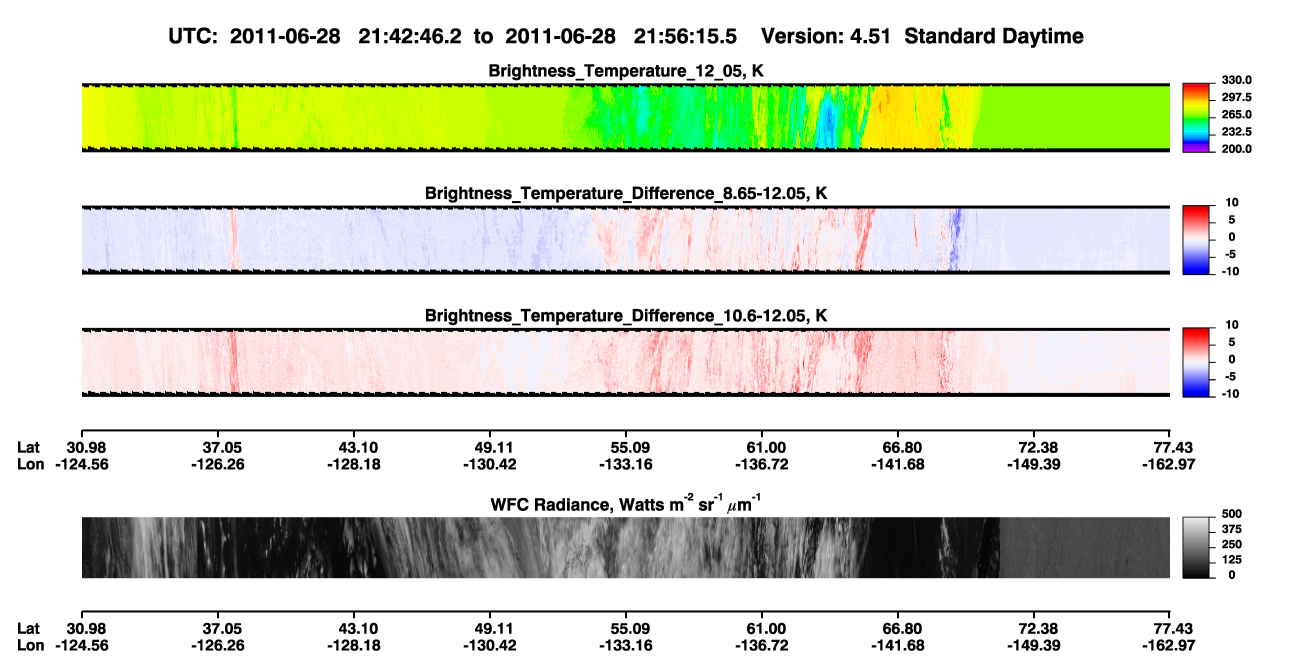Click latitude 72.38 on the bottom axis
This screenshot has height=667, width=1300.
coord(1038,628)
